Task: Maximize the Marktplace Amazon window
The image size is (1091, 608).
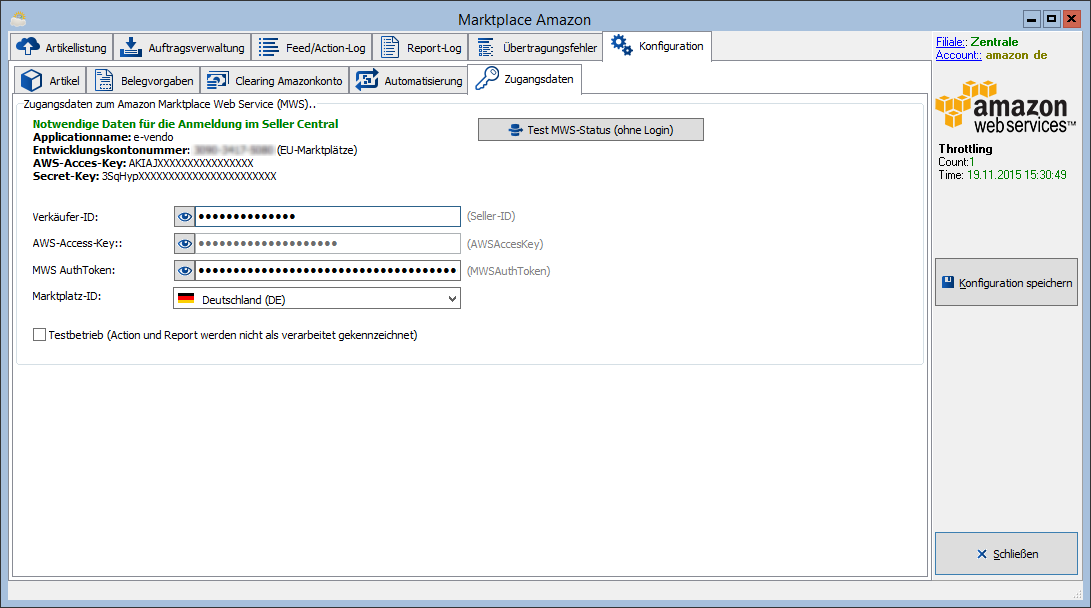Action: (1051, 19)
